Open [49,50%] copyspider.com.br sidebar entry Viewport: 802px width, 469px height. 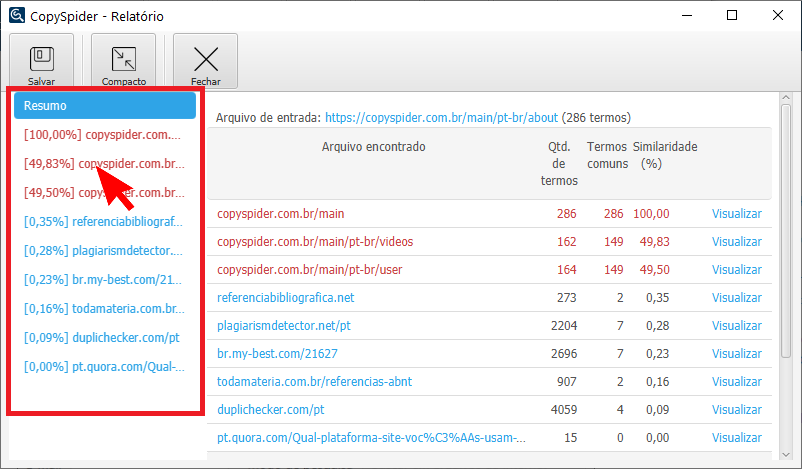coord(104,193)
